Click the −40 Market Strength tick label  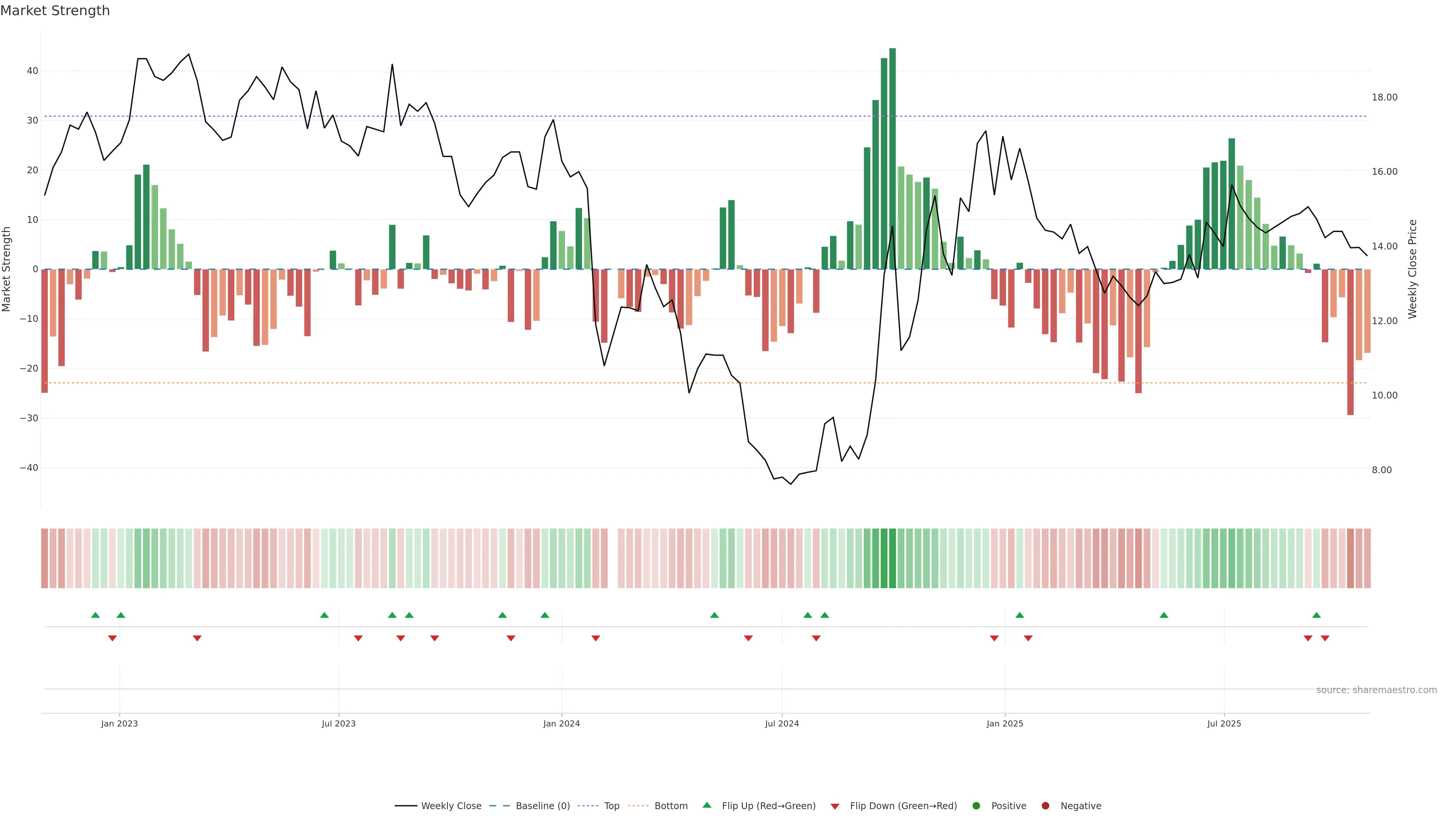[x=29, y=468]
